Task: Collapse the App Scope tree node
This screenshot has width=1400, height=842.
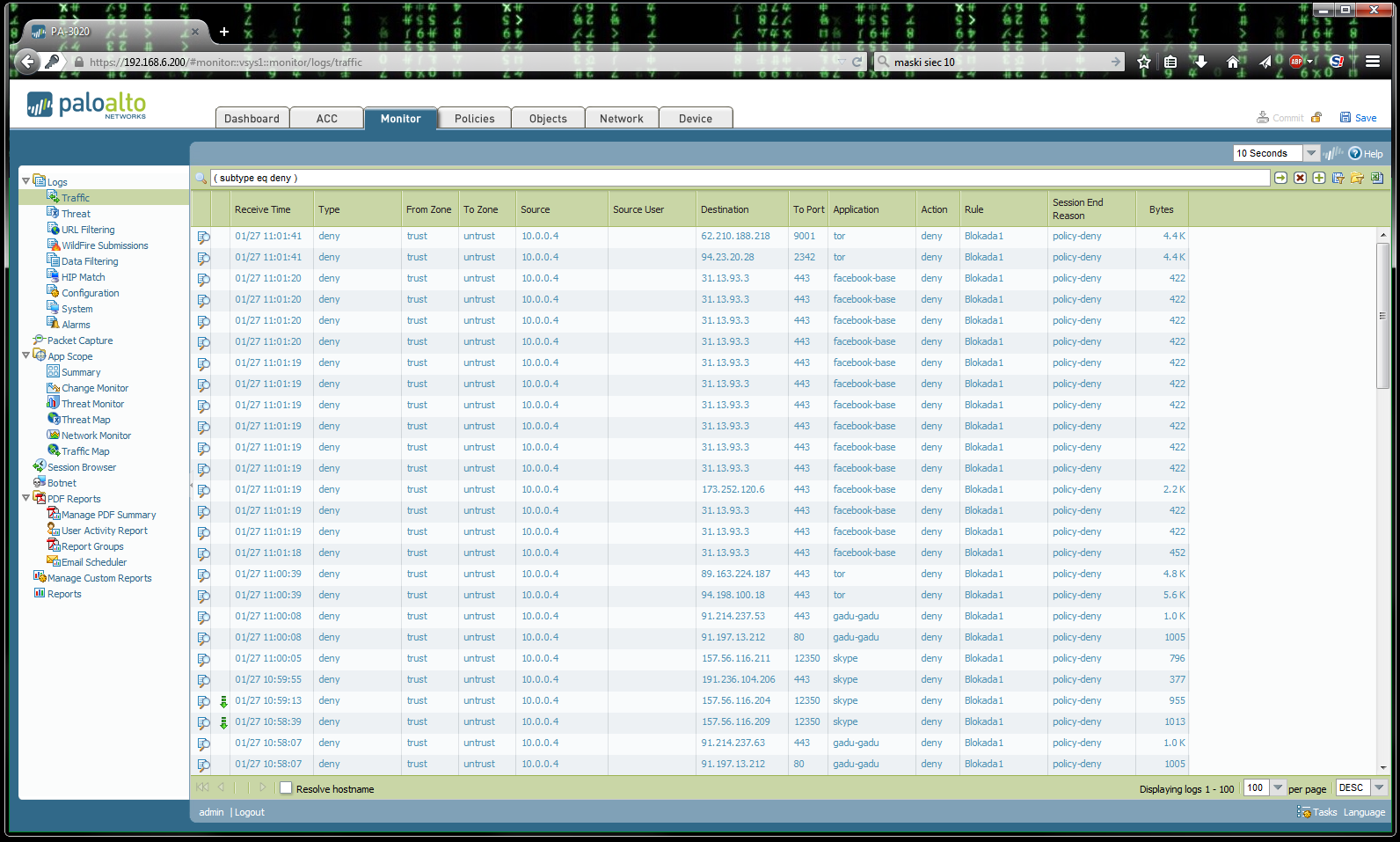Action: coord(26,355)
